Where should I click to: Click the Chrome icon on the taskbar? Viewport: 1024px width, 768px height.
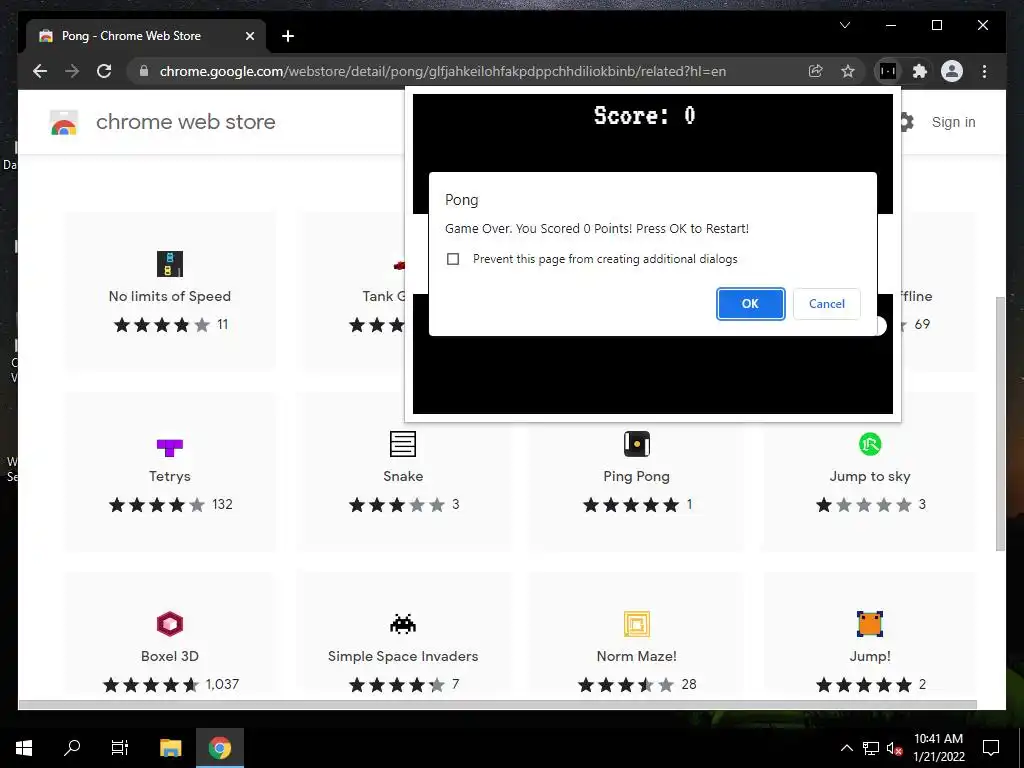(x=220, y=748)
